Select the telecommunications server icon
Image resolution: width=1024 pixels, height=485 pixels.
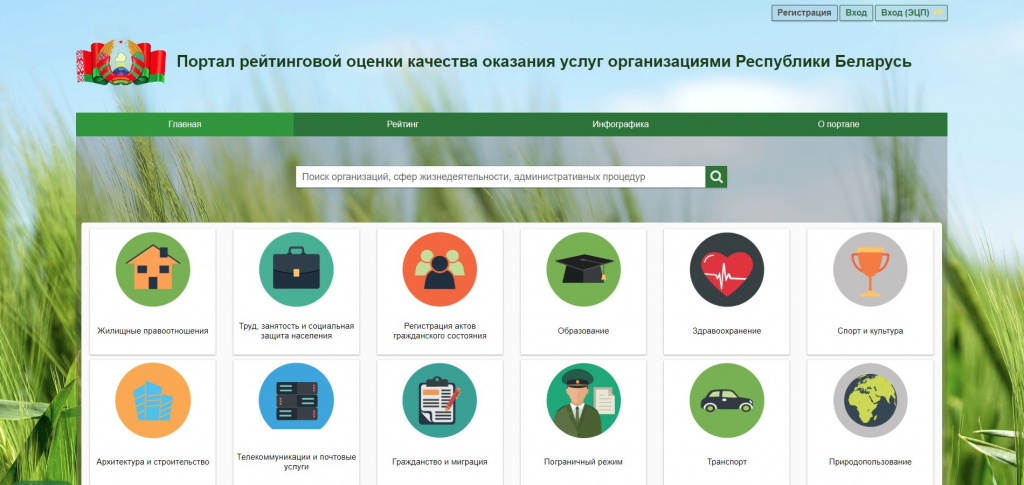tap(296, 400)
